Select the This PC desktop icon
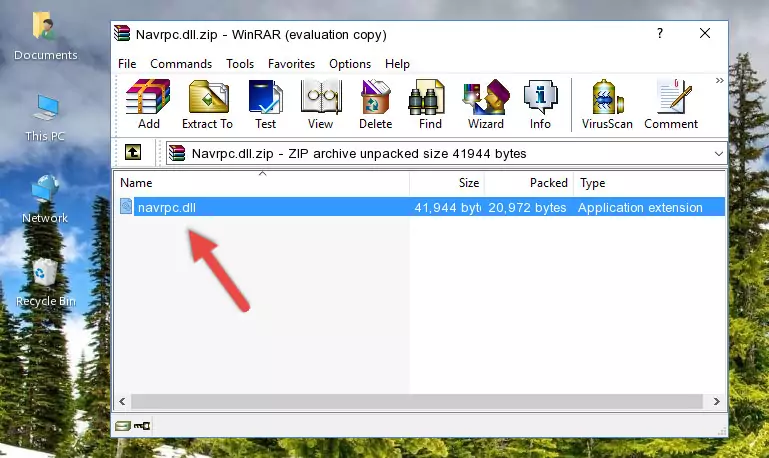This screenshot has width=769, height=458. (45, 118)
